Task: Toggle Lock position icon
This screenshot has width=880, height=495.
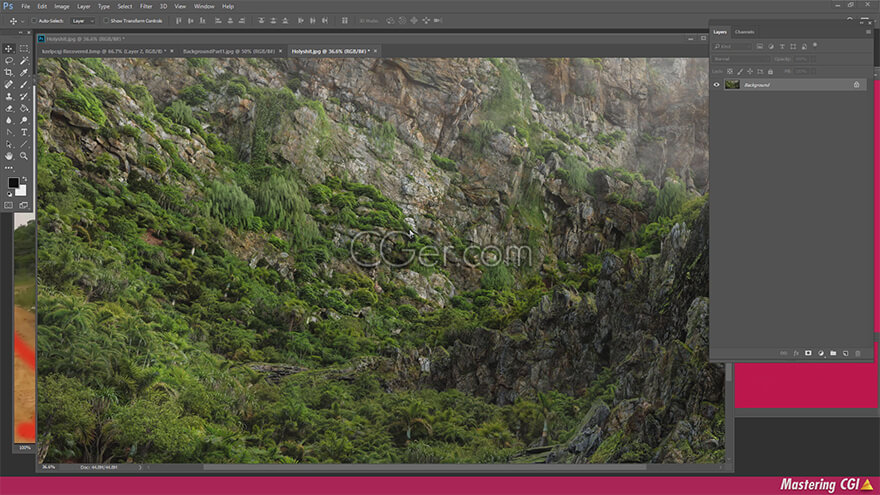Action: tap(750, 71)
